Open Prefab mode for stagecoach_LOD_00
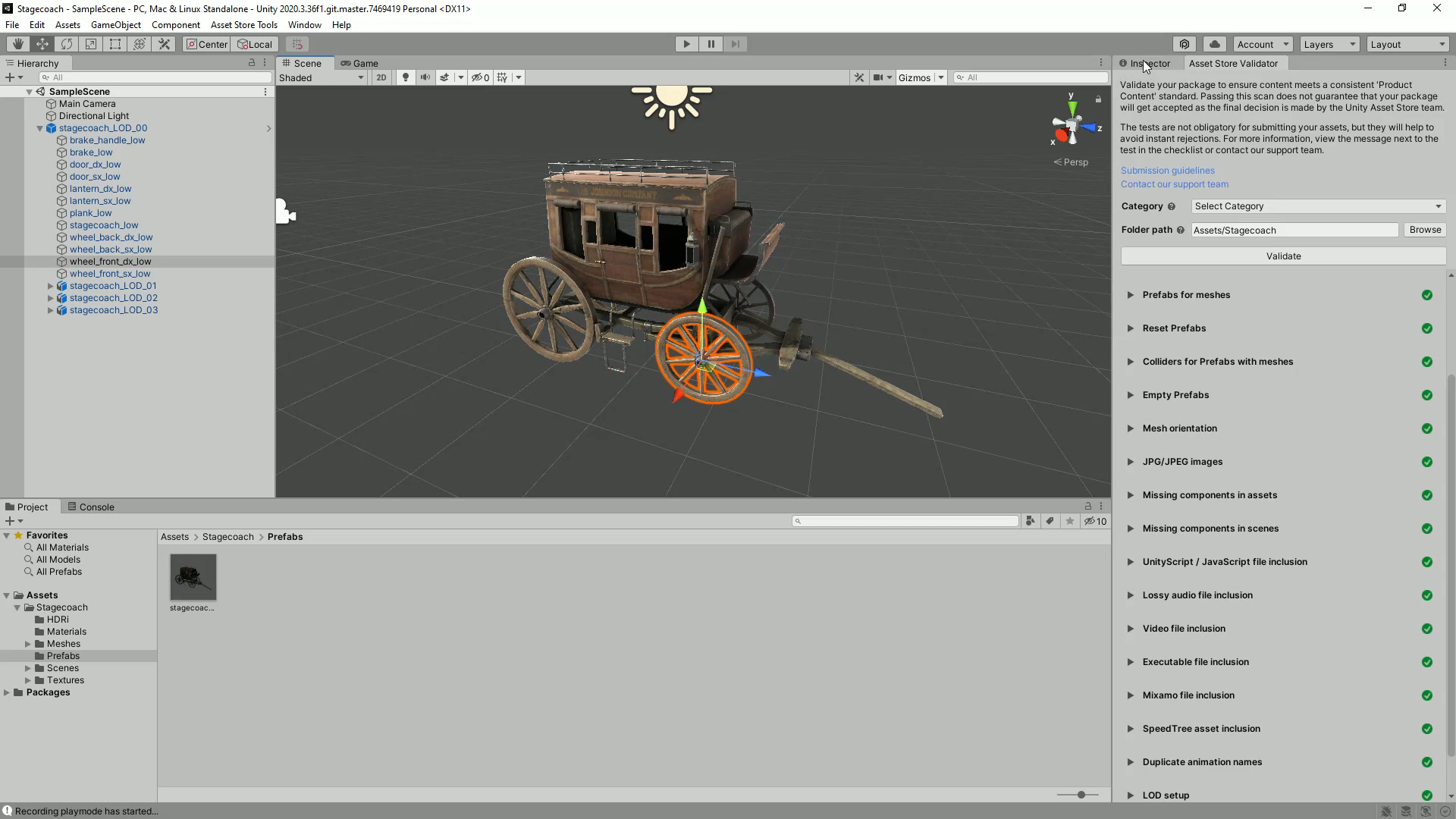 (268, 128)
